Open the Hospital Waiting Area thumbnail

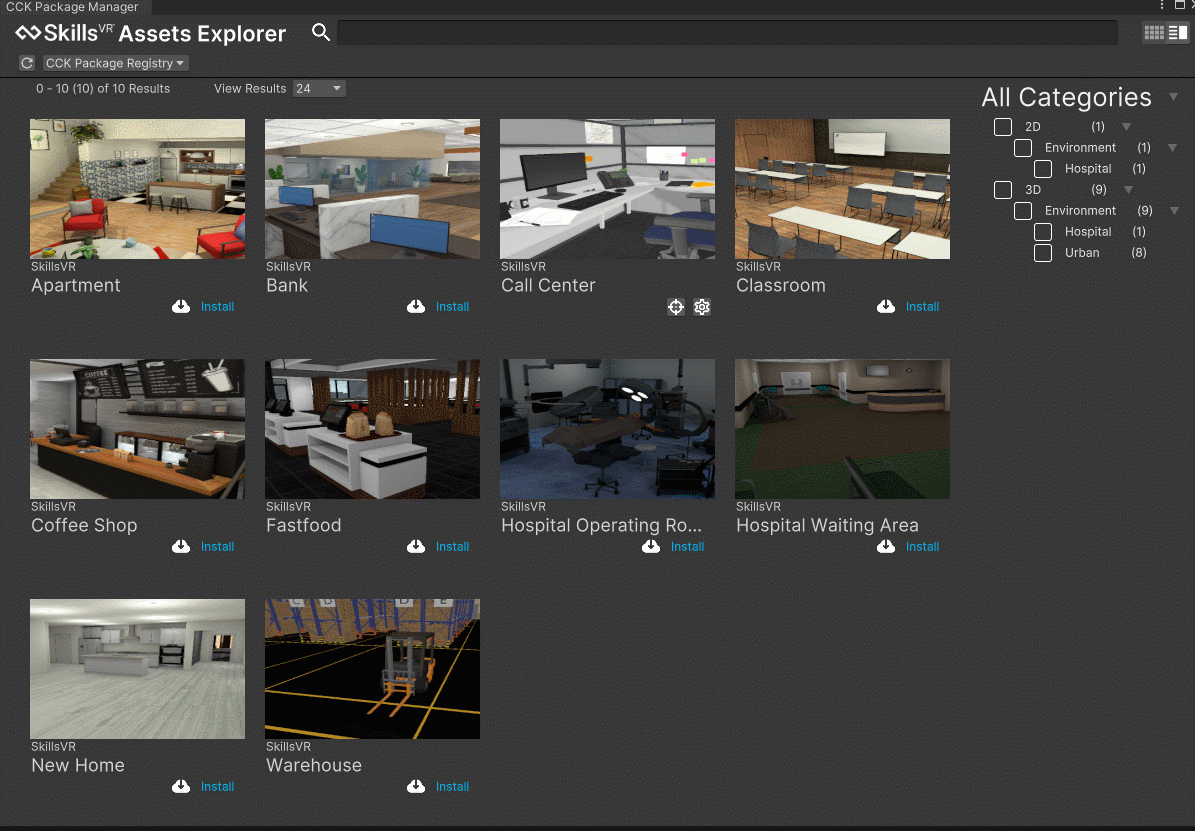(x=842, y=428)
